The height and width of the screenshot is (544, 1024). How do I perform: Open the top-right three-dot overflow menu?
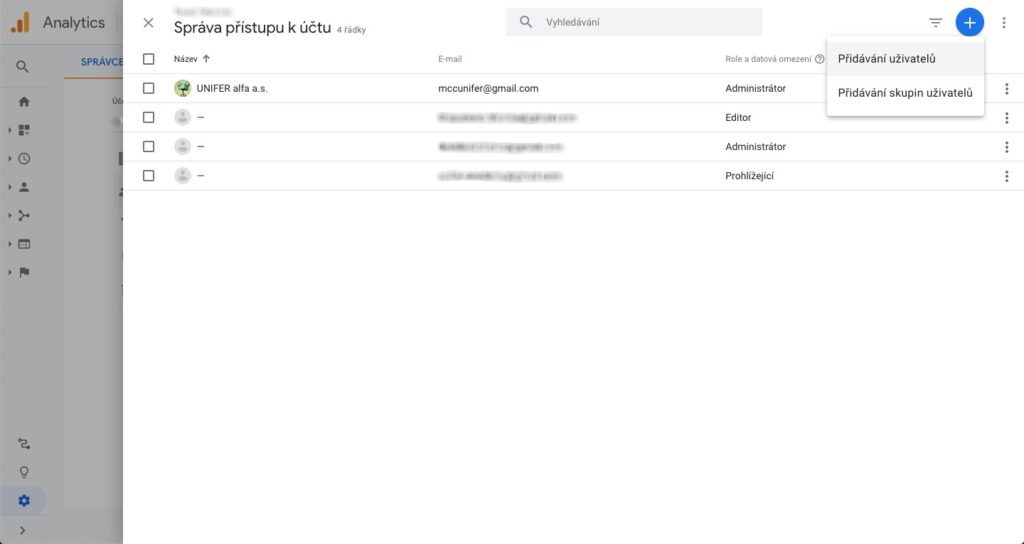pos(1004,22)
